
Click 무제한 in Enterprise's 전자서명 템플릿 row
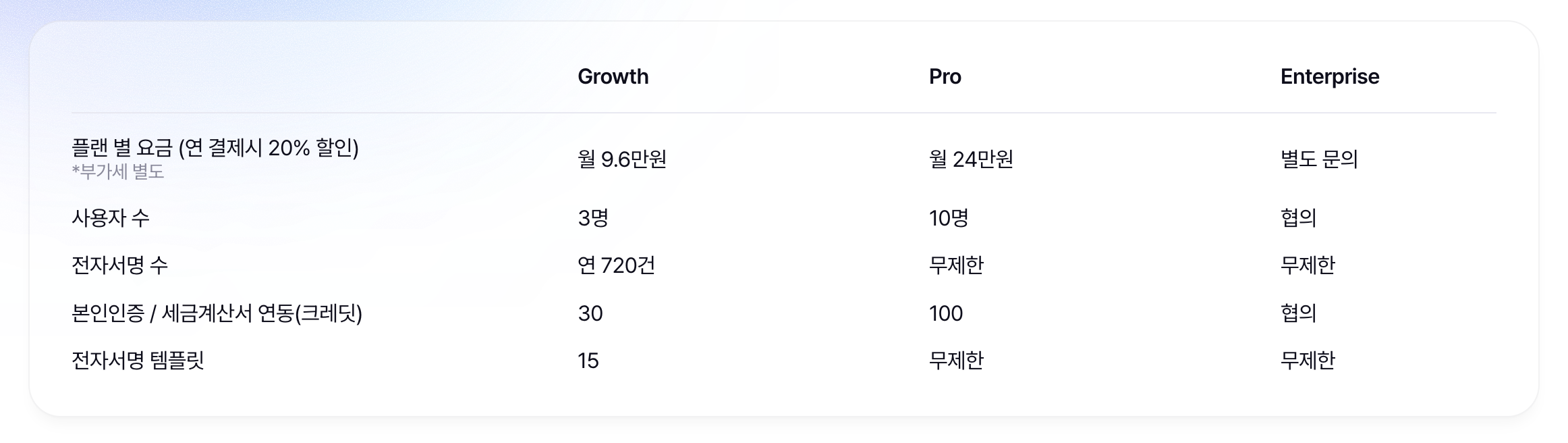click(1308, 361)
